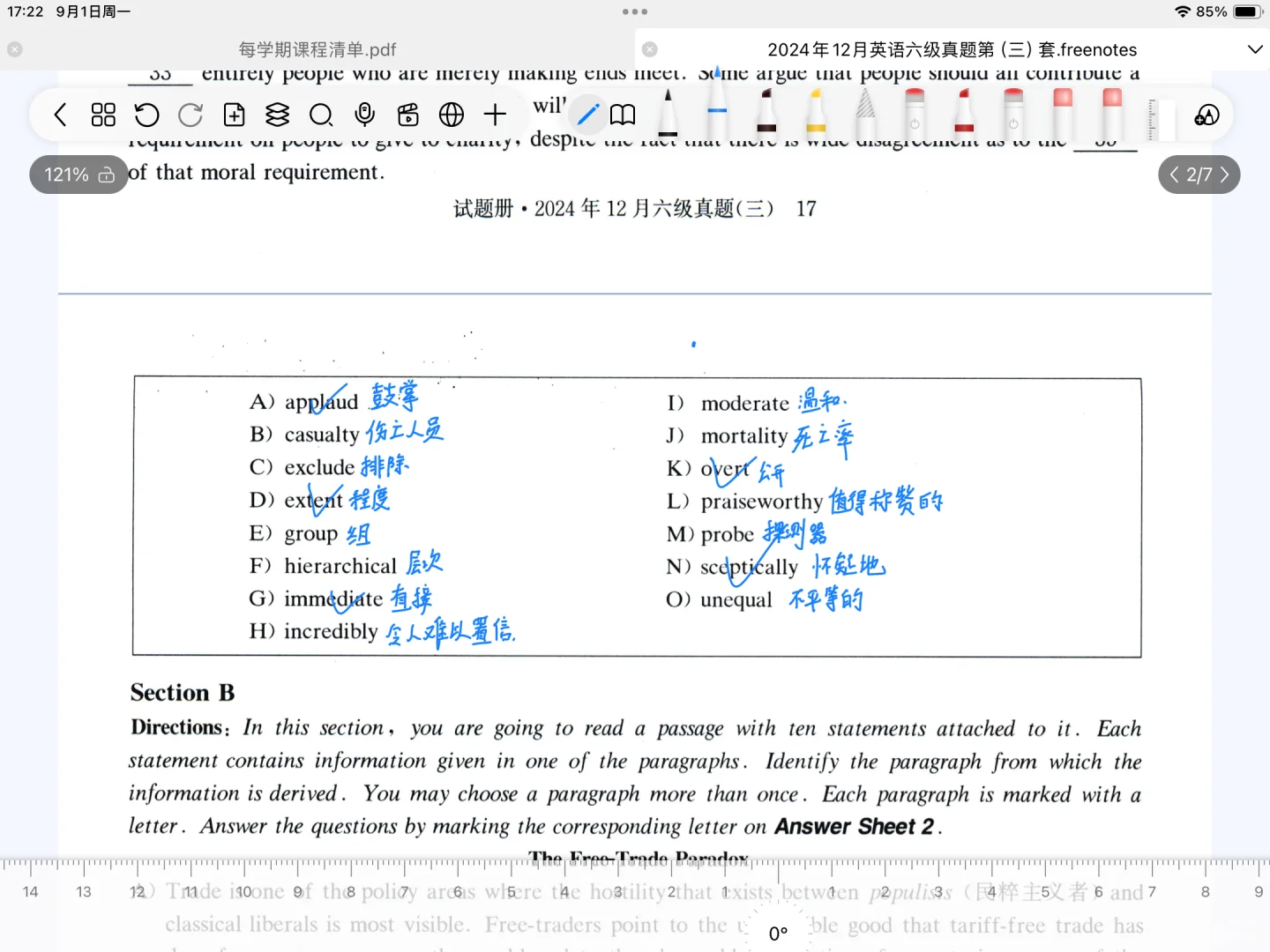The height and width of the screenshot is (952, 1270).
Task: Select the black fountain pen
Action: pyautogui.click(x=669, y=113)
